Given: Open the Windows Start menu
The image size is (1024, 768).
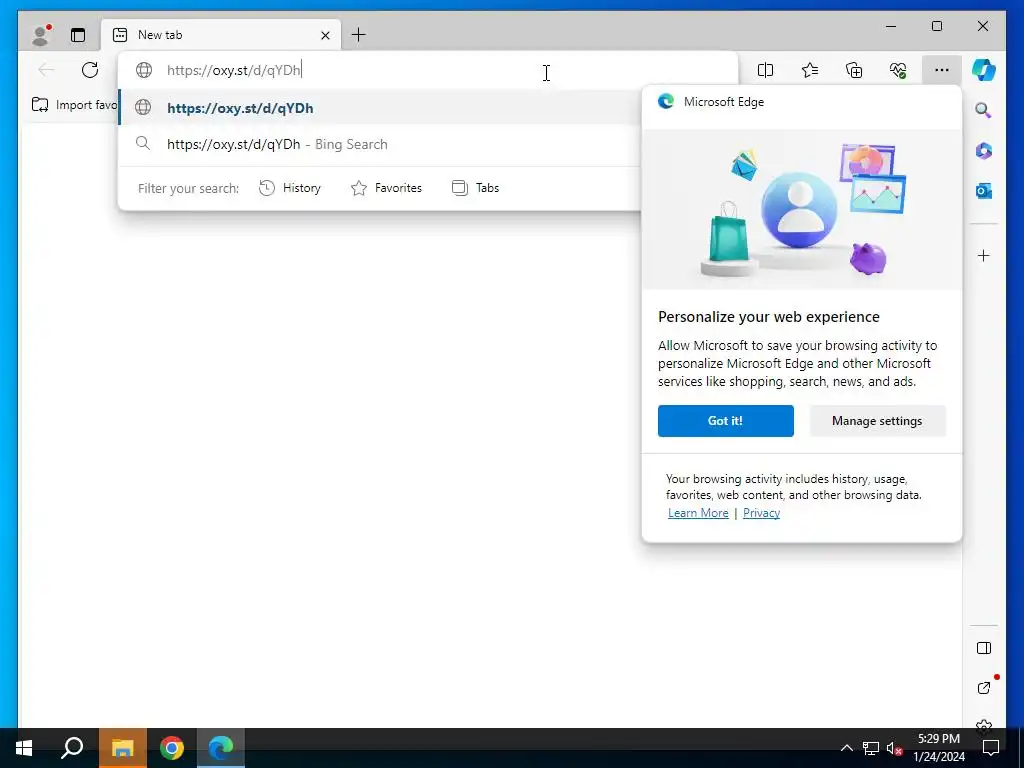Looking at the screenshot, I should (24, 748).
